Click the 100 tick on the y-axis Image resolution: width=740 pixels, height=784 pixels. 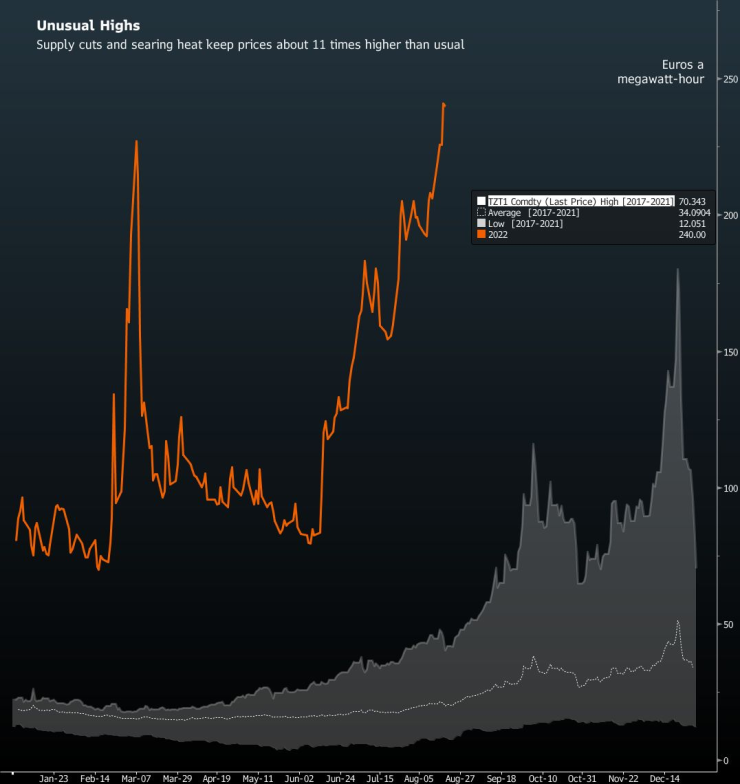[730, 488]
